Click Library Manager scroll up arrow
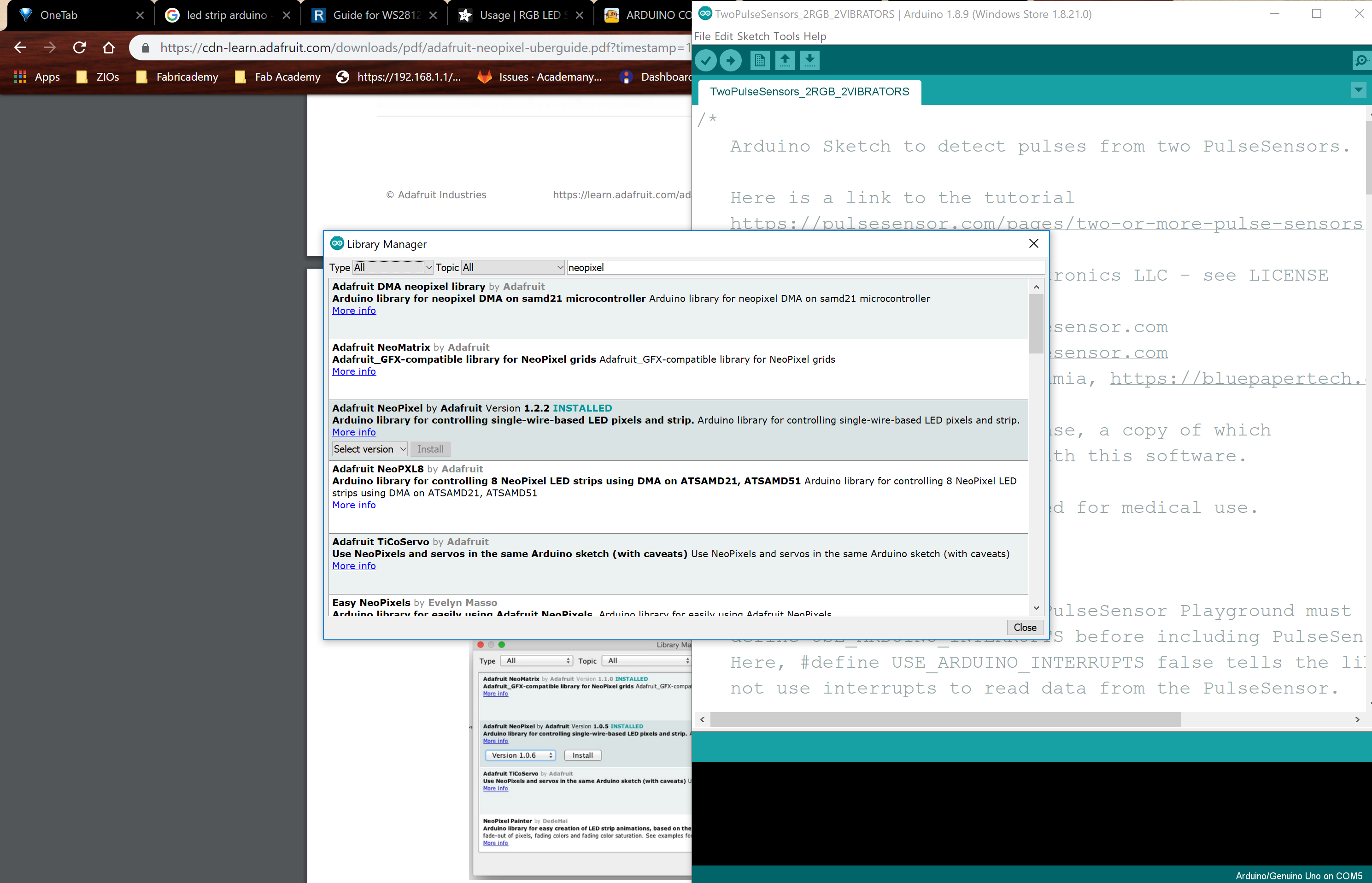 pos(1036,287)
